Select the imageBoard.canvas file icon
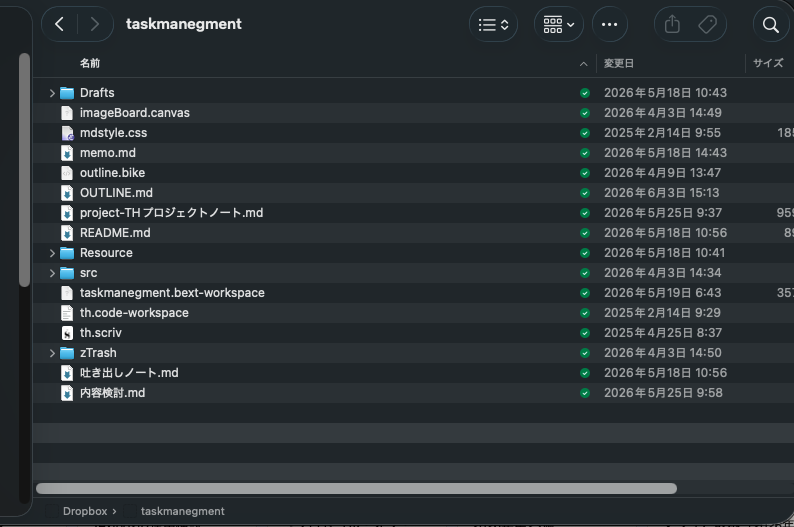 point(67,113)
